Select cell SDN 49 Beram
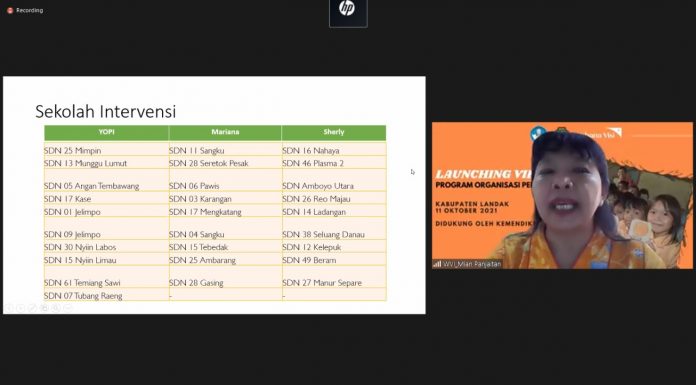The width and height of the screenshot is (696, 385). (334, 259)
